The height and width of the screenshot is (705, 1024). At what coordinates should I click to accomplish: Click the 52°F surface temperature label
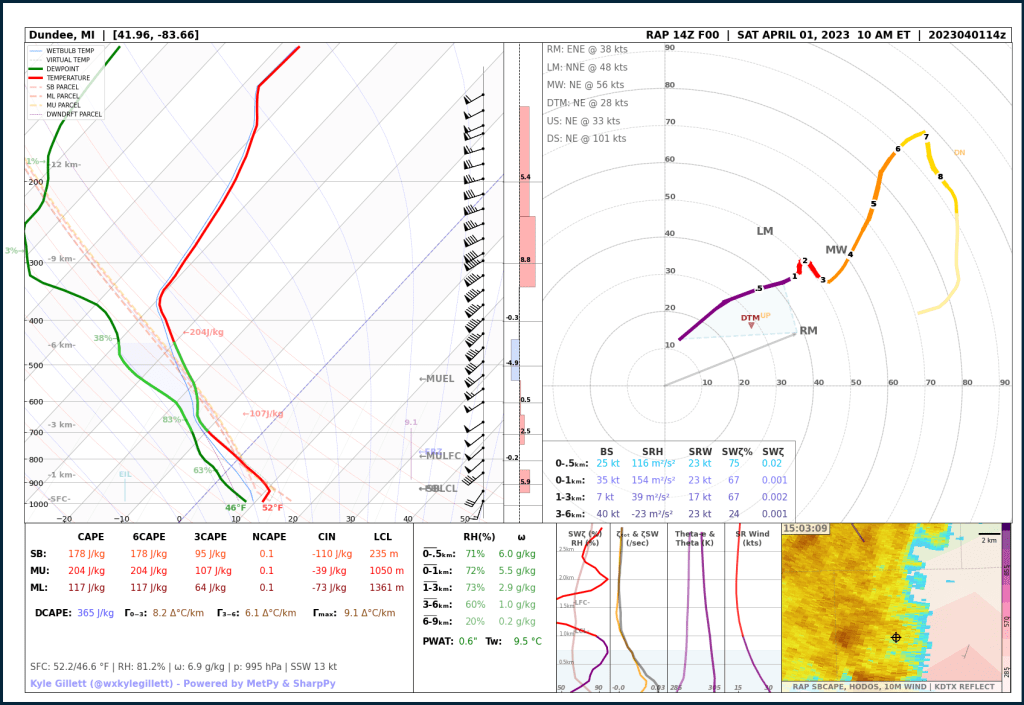click(272, 508)
